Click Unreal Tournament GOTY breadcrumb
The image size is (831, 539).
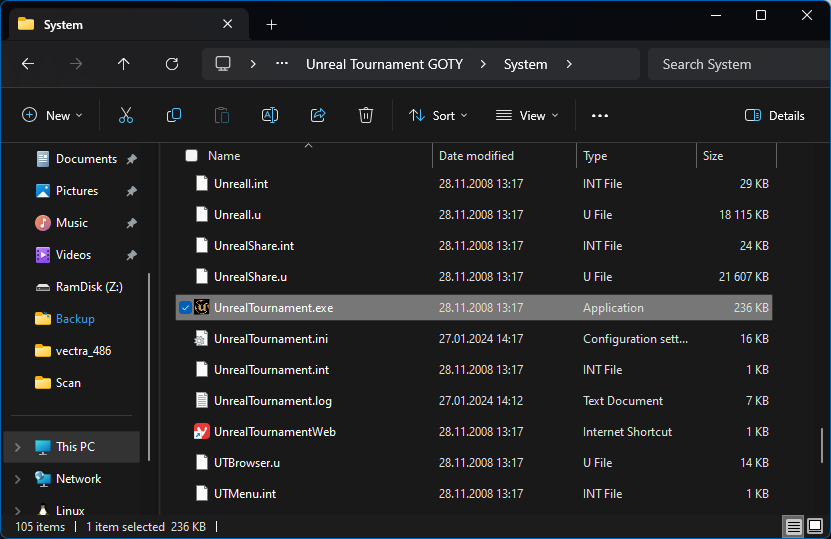tap(384, 64)
